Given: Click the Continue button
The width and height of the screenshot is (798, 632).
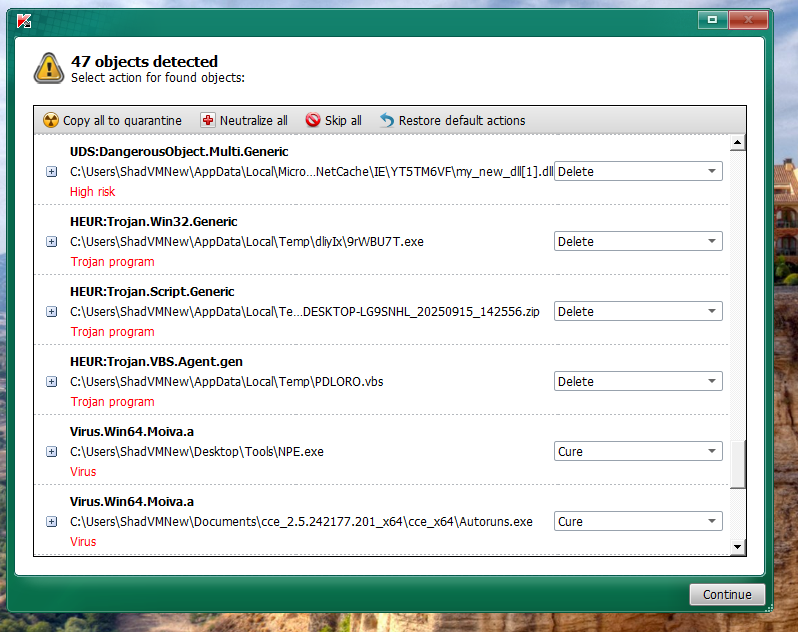Looking at the screenshot, I should 727,594.
